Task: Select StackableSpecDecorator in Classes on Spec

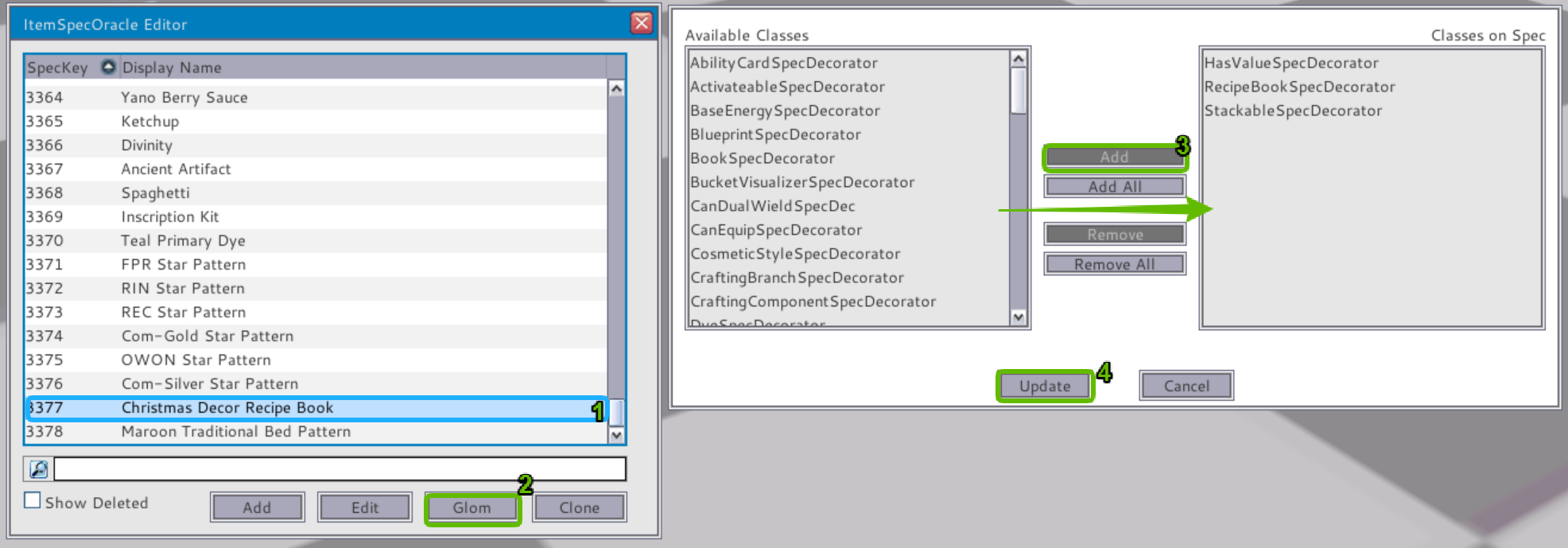Action: (x=1293, y=111)
